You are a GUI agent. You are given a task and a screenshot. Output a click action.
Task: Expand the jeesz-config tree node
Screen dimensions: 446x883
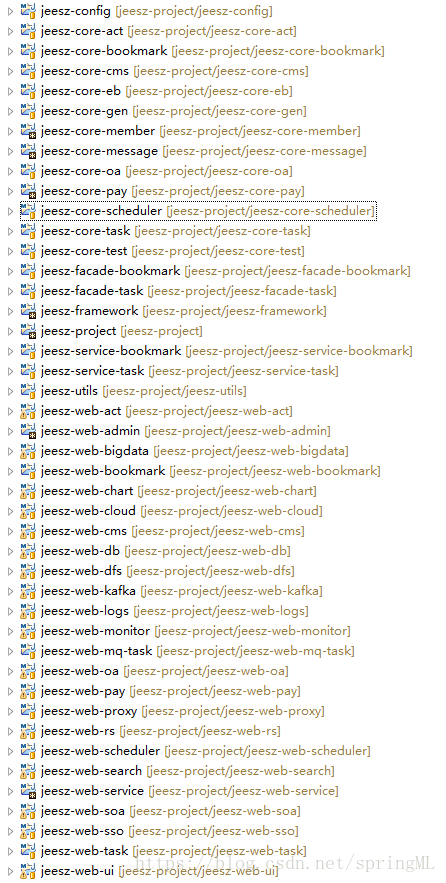[x=10, y=11]
